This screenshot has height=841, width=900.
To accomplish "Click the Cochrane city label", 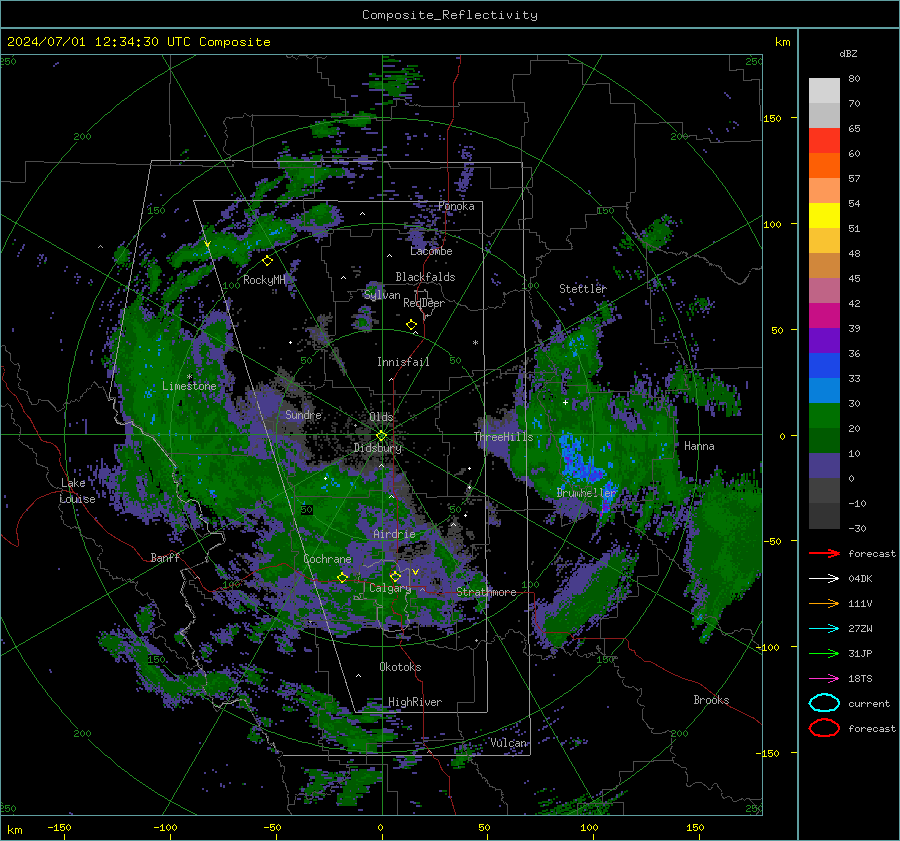I will point(327,559).
